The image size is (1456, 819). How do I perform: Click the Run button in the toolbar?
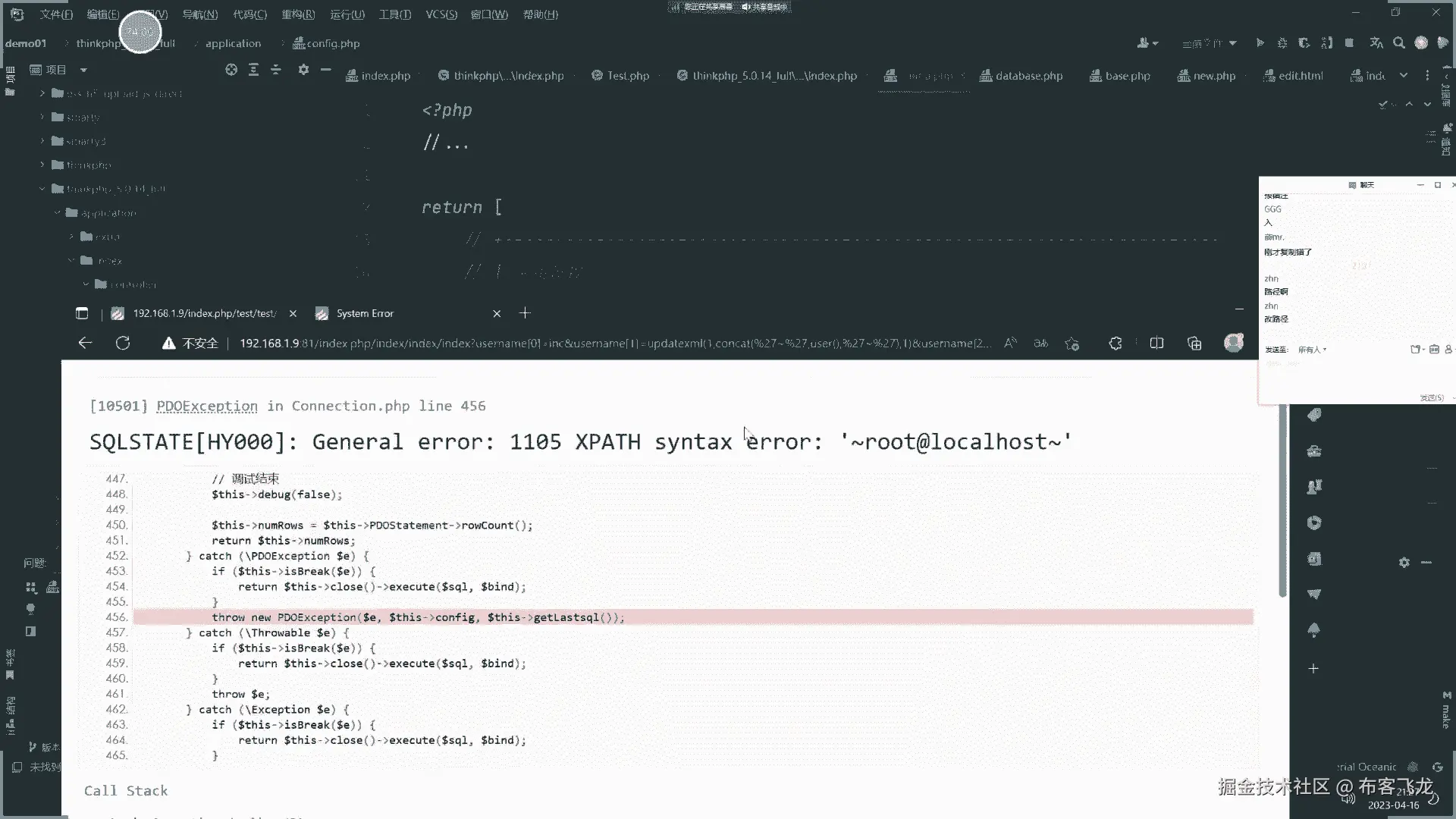(1260, 43)
